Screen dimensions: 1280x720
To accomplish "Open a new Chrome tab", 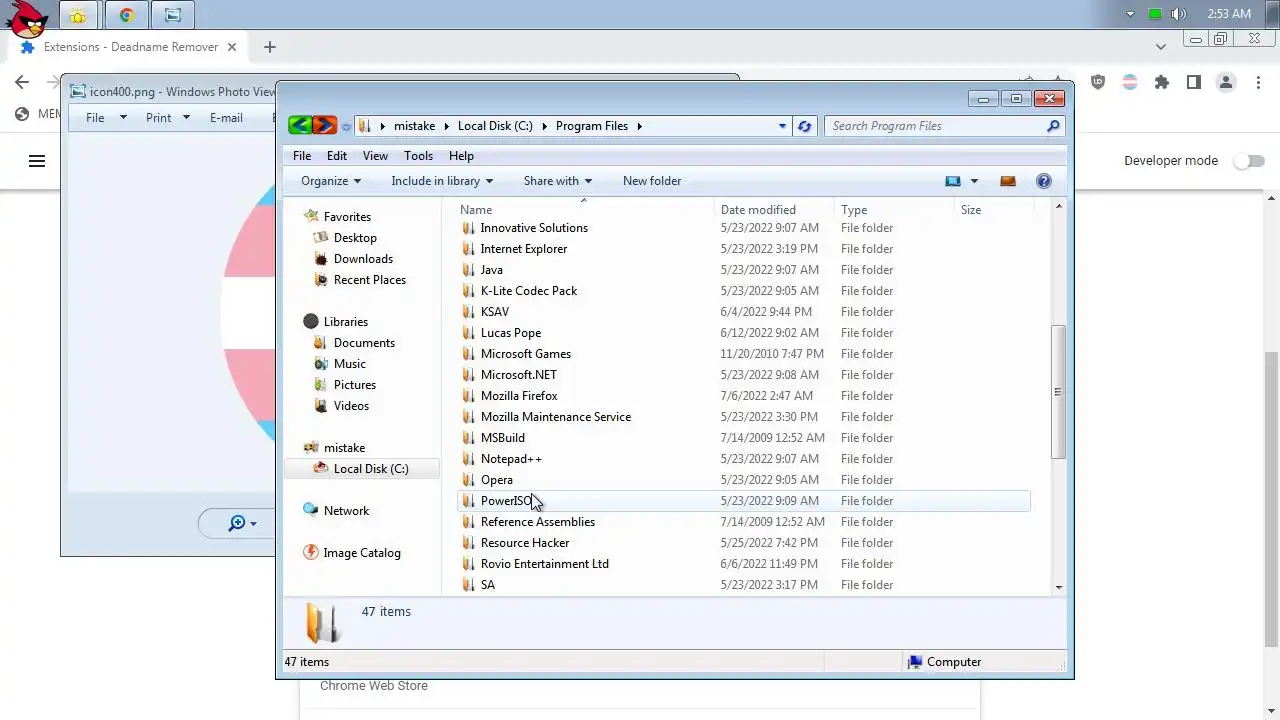I will point(269,47).
